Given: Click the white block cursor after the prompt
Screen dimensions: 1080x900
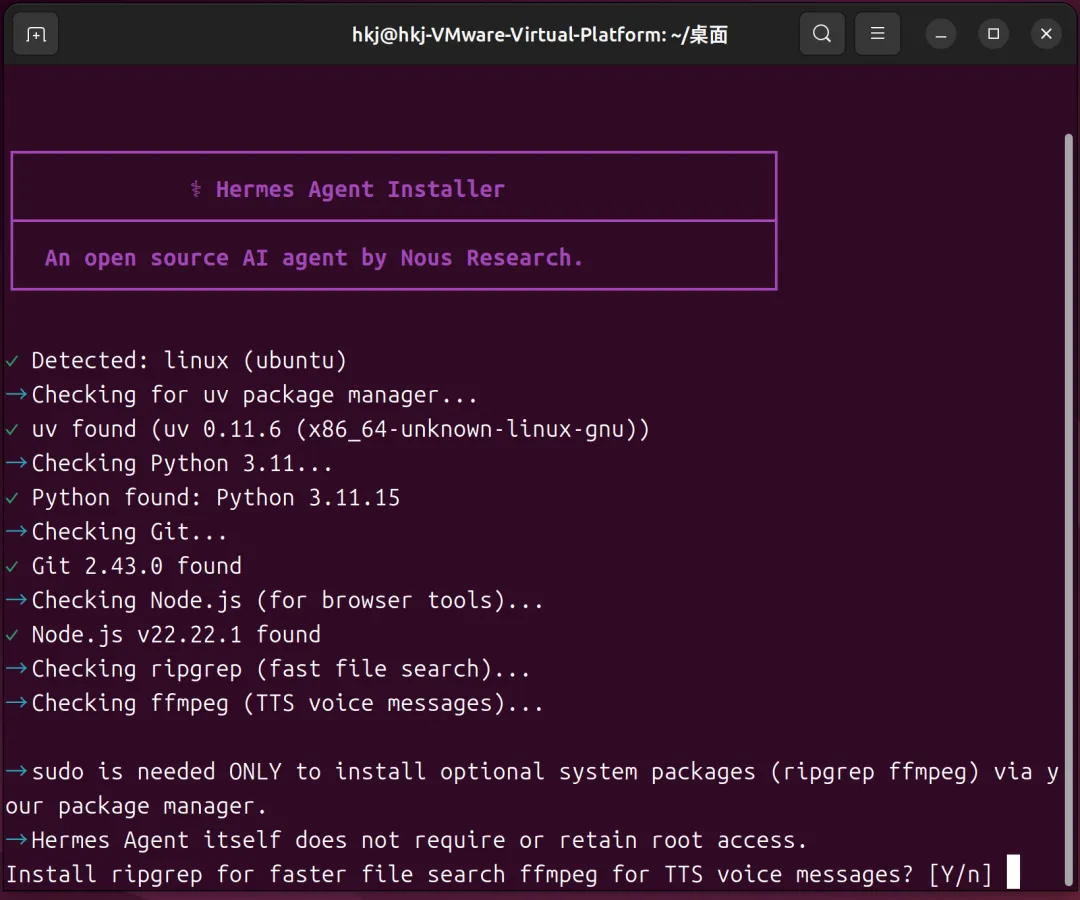Looking at the screenshot, I should click(1013, 873).
